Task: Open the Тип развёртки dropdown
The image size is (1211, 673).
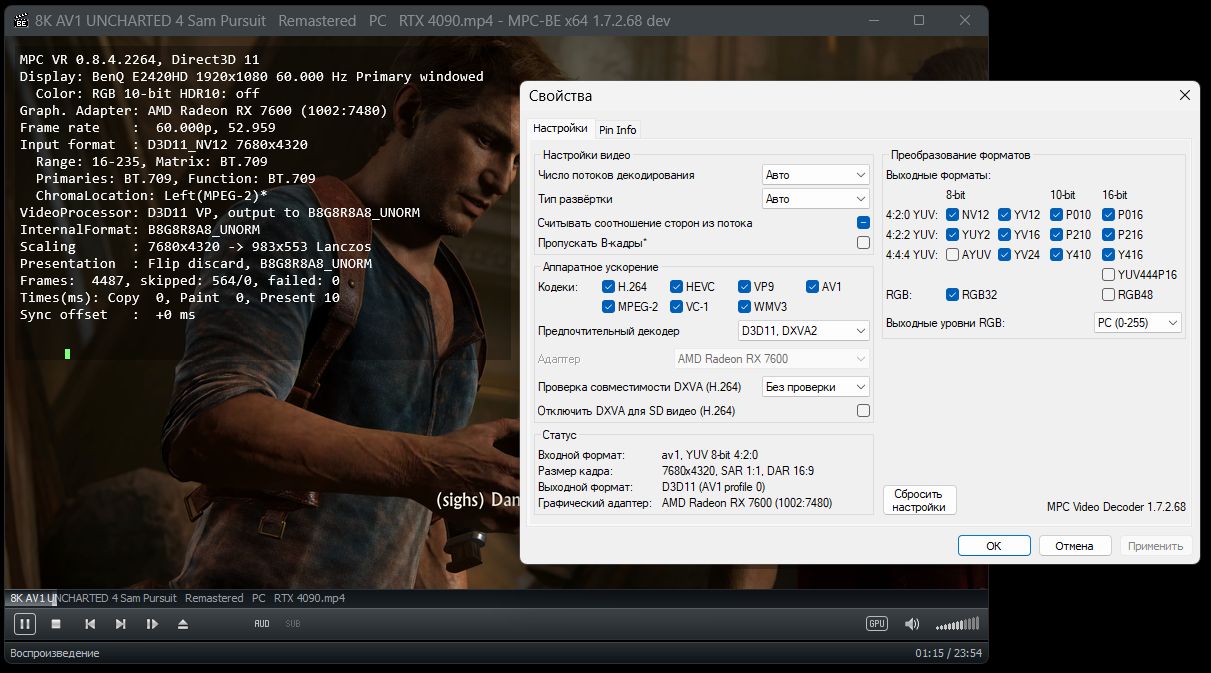Action: [x=815, y=199]
